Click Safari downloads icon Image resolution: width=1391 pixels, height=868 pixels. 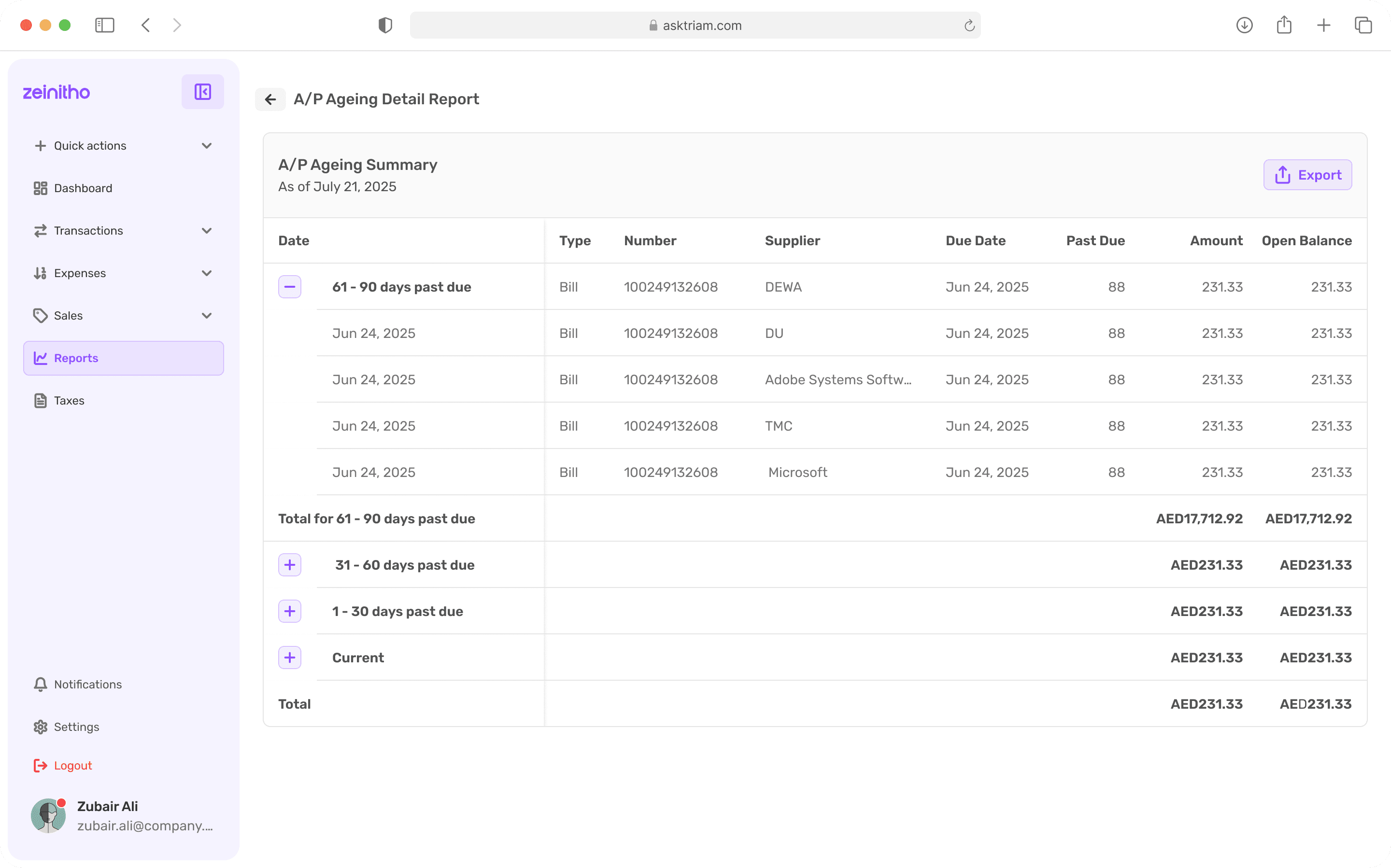pos(1244,25)
